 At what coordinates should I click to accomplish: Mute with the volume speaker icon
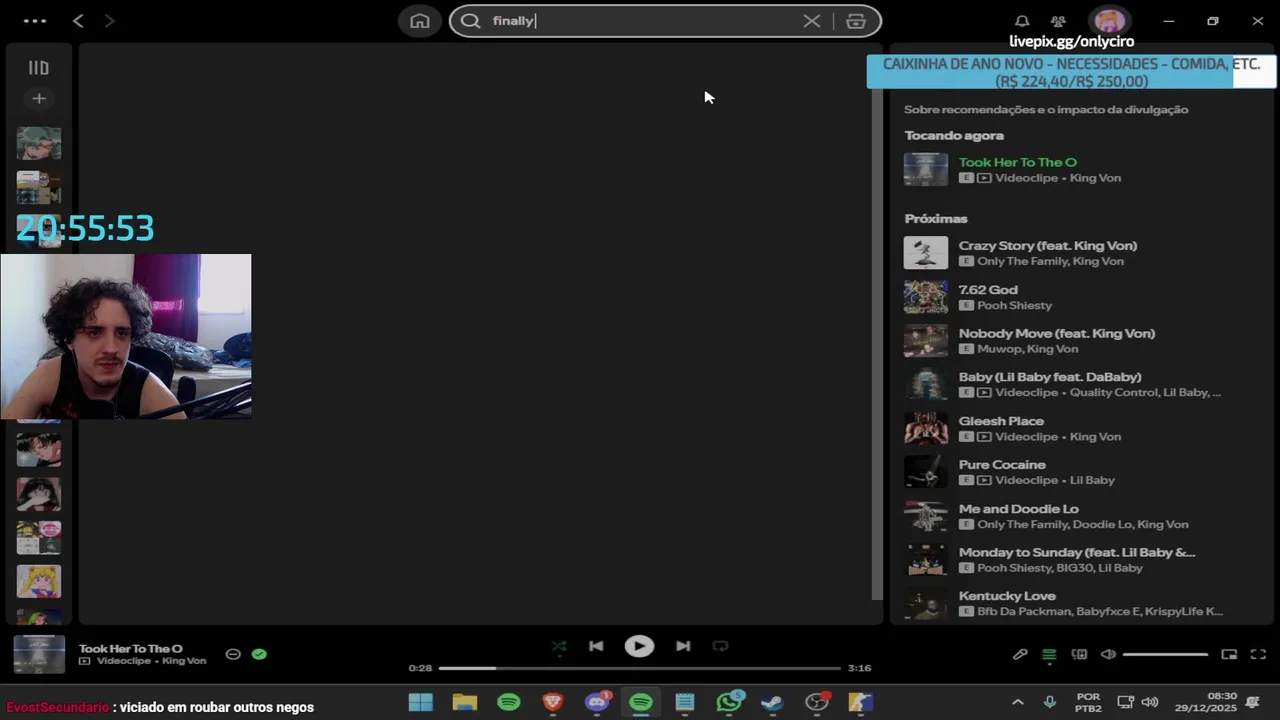pos(1108,654)
